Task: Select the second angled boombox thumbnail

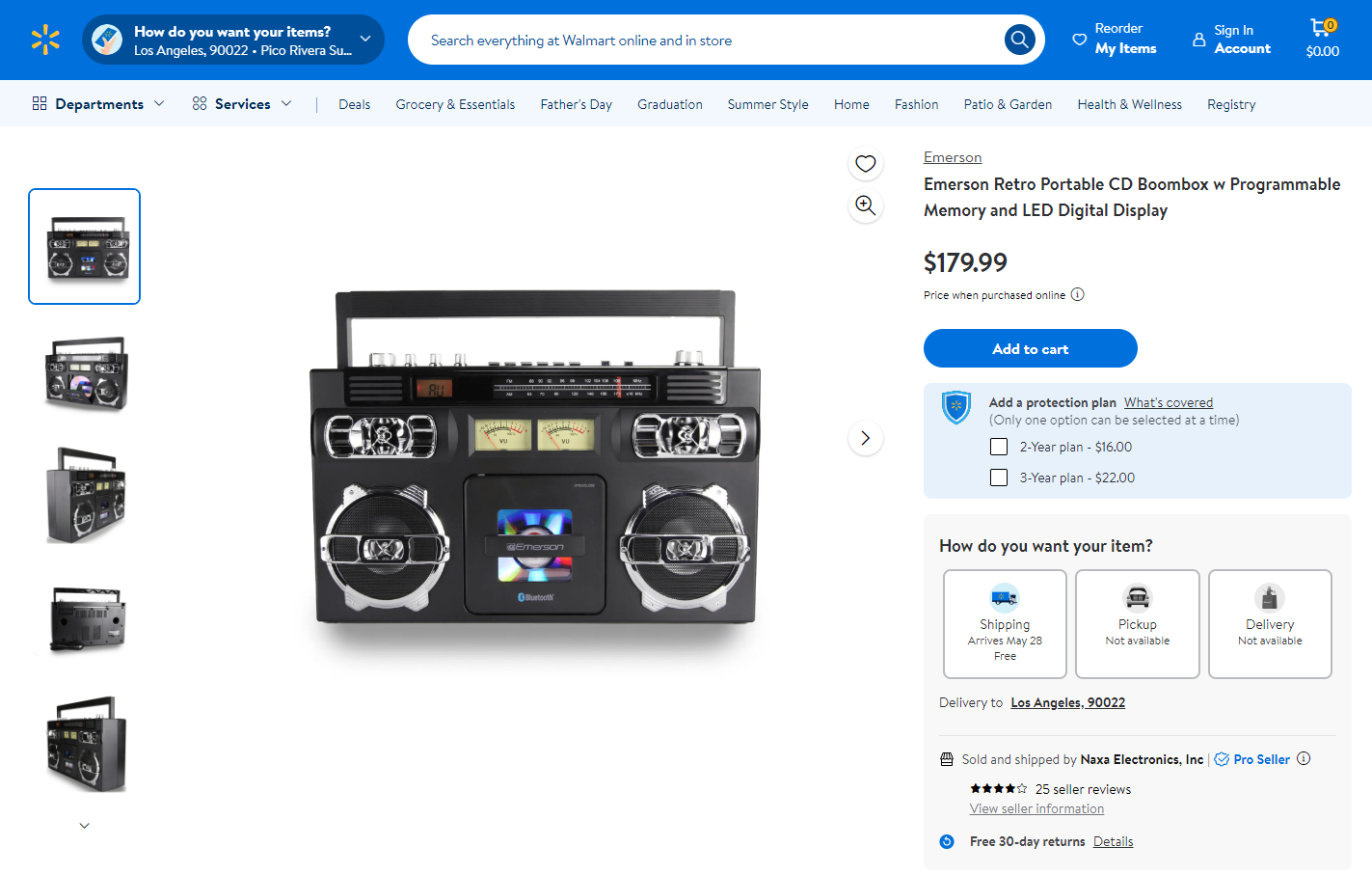Action: tap(85, 372)
